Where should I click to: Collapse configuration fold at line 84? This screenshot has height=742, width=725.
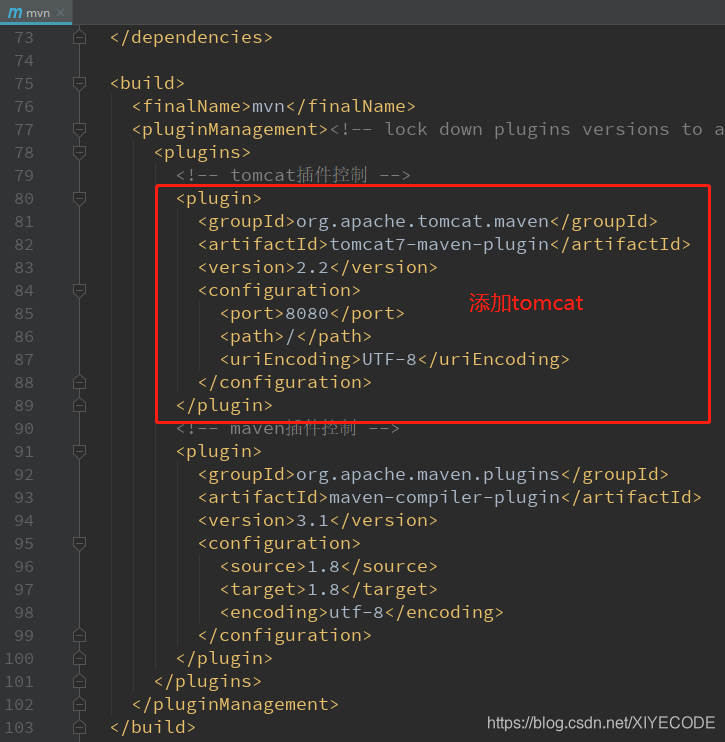pos(80,290)
